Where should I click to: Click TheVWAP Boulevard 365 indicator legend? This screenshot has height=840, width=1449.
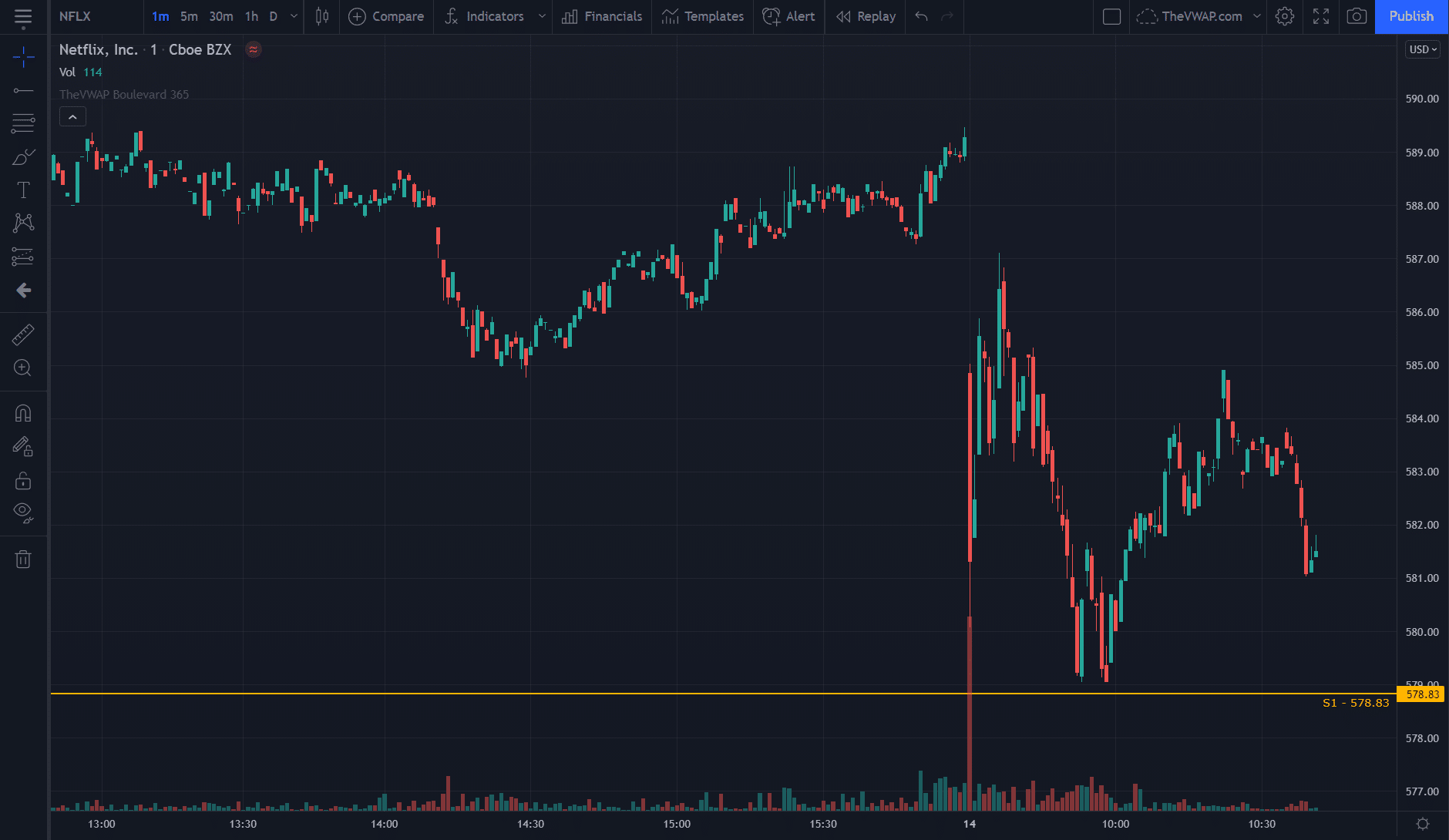pos(124,95)
